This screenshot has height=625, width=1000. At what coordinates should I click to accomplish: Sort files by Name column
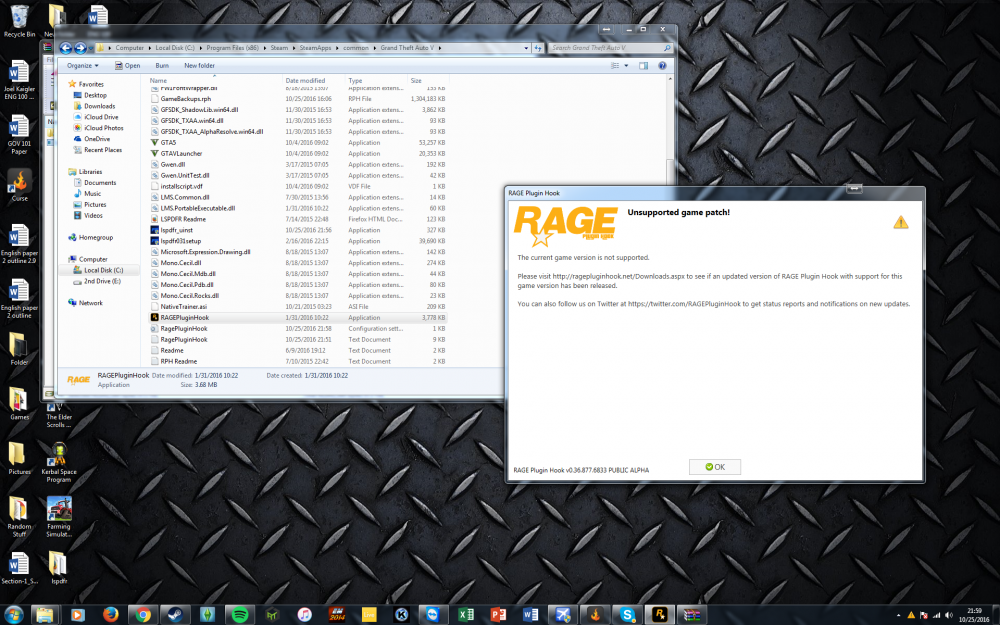coord(216,80)
